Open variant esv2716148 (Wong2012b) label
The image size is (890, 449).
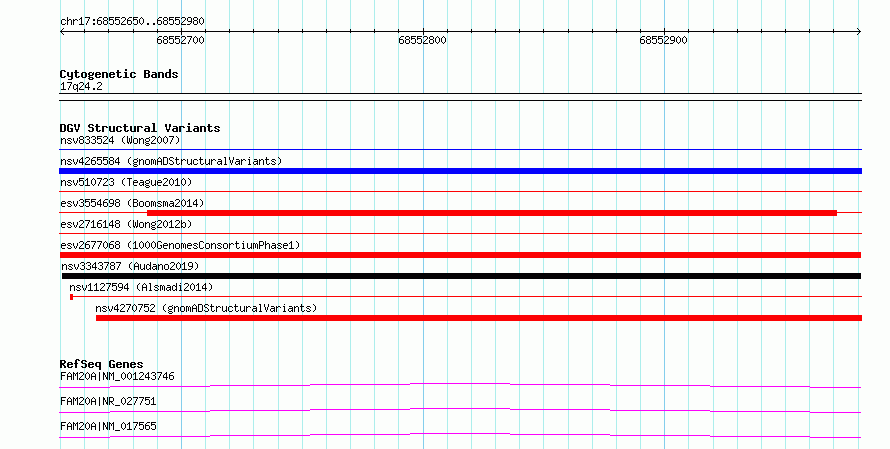(x=126, y=224)
